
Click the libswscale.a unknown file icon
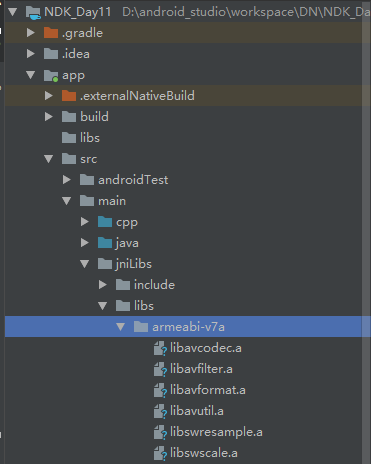pos(160,453)
